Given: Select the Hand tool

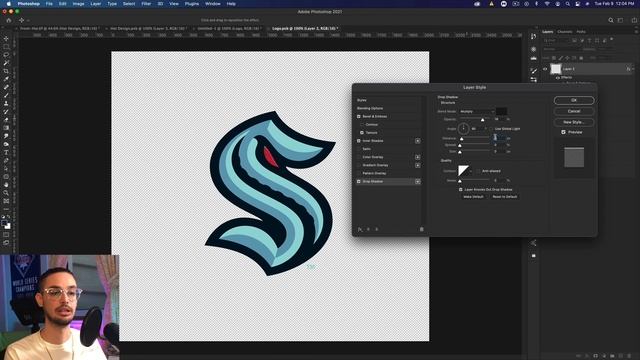Looking at the screenshot, I should pos(6,184).
